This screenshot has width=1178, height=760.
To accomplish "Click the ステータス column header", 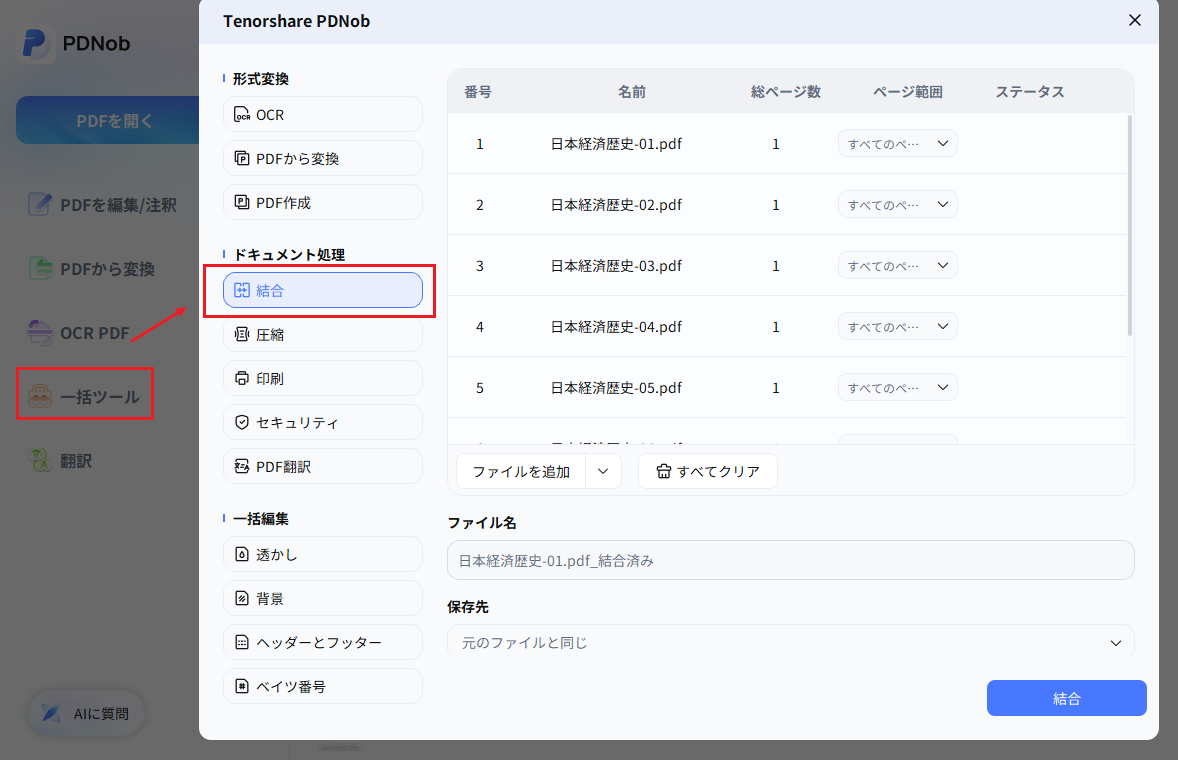I will (x=1030, y=92).
